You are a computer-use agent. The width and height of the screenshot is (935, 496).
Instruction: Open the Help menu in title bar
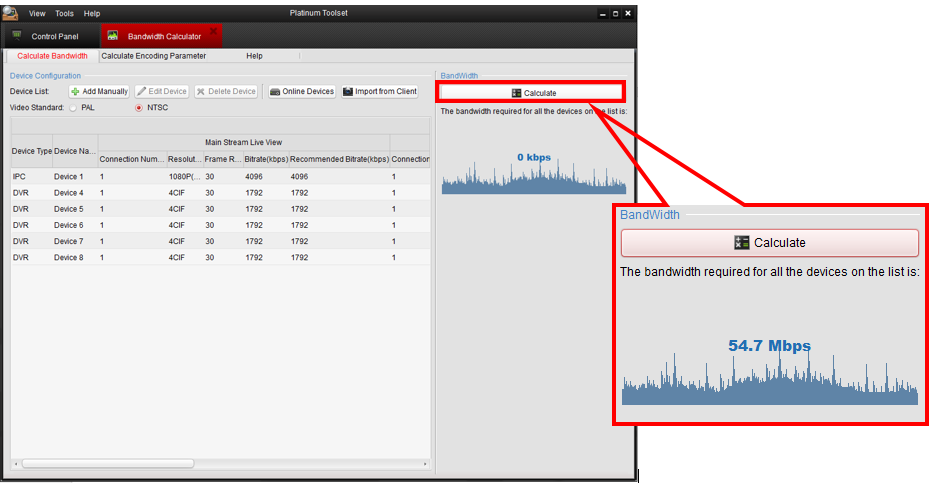click(x=92, y=14)
